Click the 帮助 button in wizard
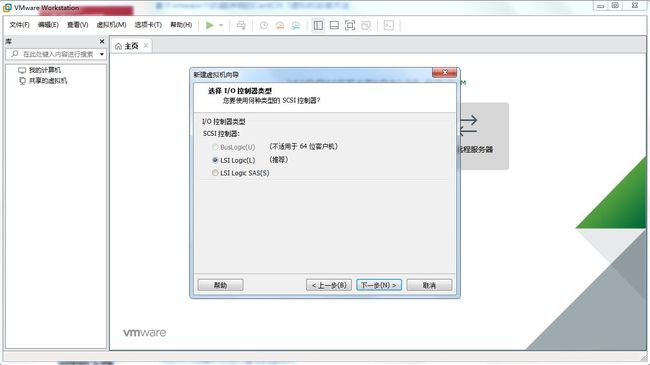 (x=220, y=285)
